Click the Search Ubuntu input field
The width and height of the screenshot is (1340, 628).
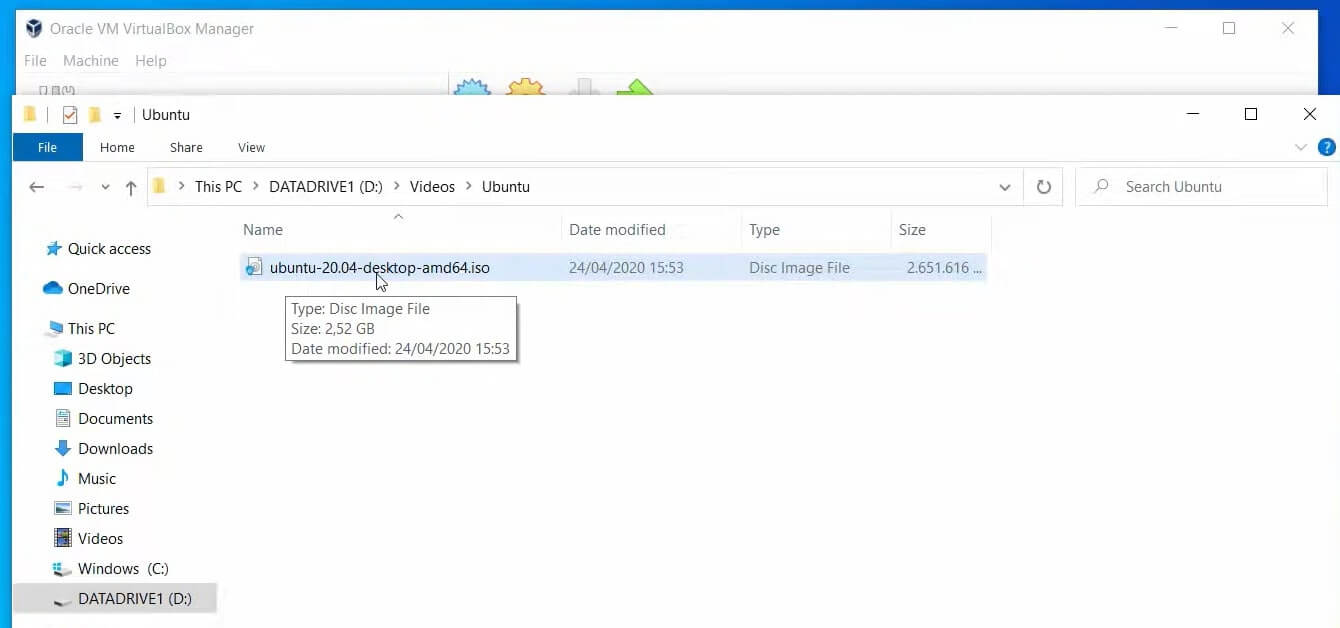(1210, 187)
